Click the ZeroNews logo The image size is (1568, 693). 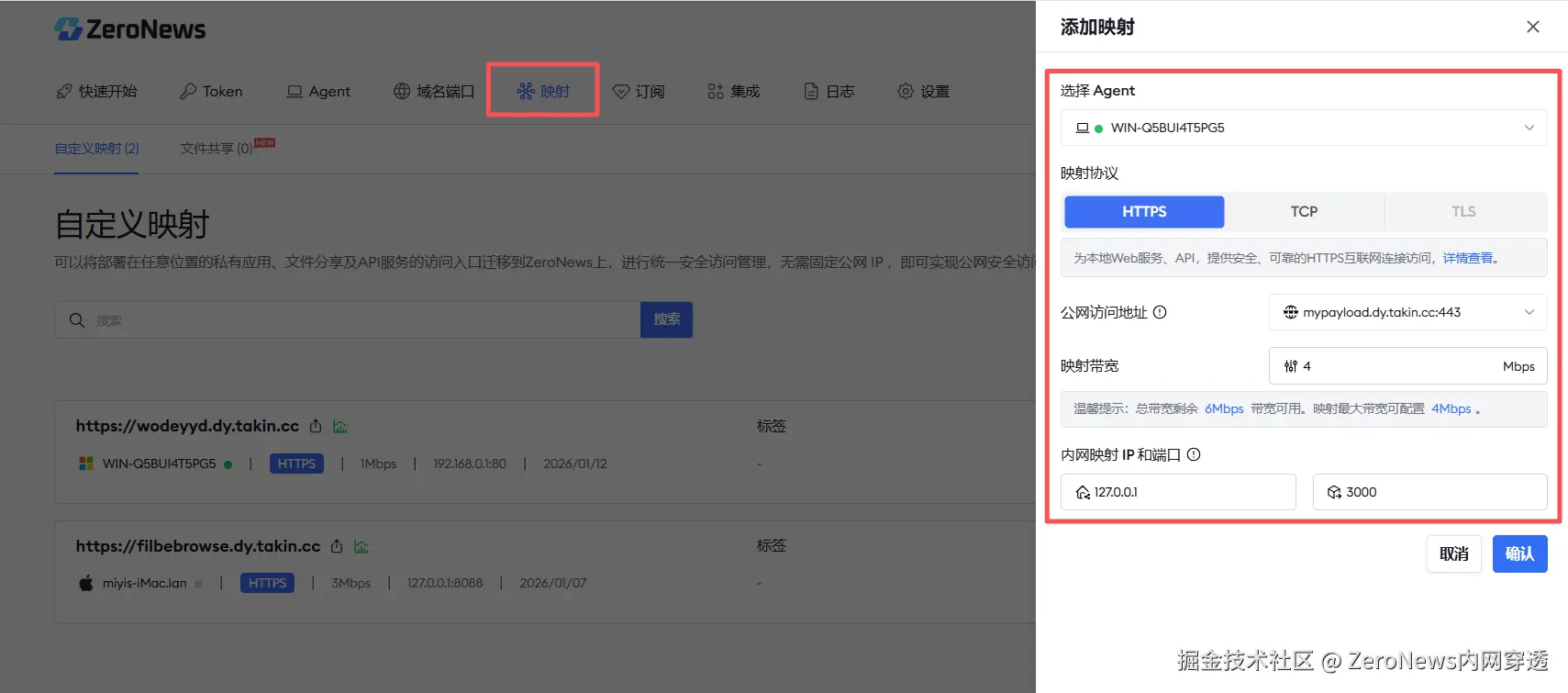pyautogui.click(x=129, y=29)
